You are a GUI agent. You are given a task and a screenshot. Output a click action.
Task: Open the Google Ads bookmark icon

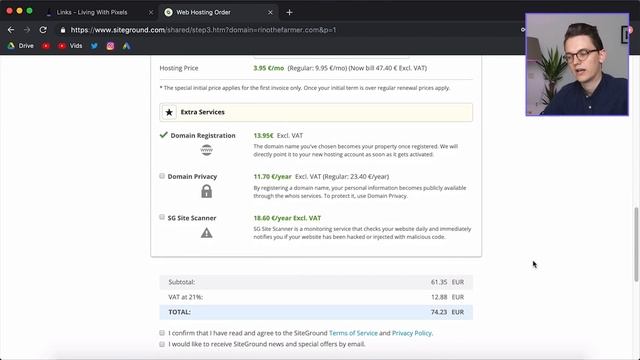click(x=127, y=46)
